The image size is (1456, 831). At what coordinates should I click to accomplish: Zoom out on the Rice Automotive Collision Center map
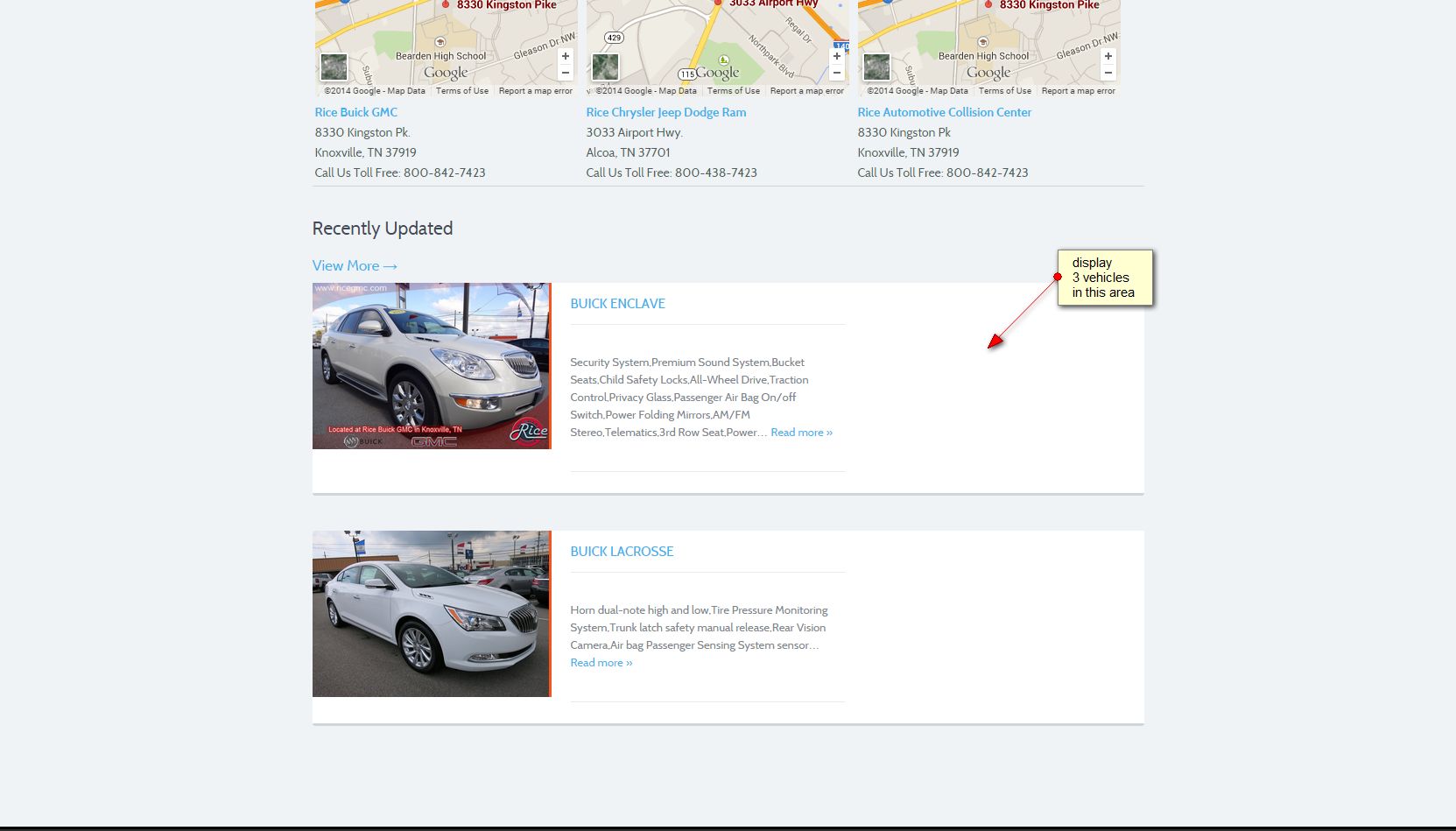point(1108,73)
